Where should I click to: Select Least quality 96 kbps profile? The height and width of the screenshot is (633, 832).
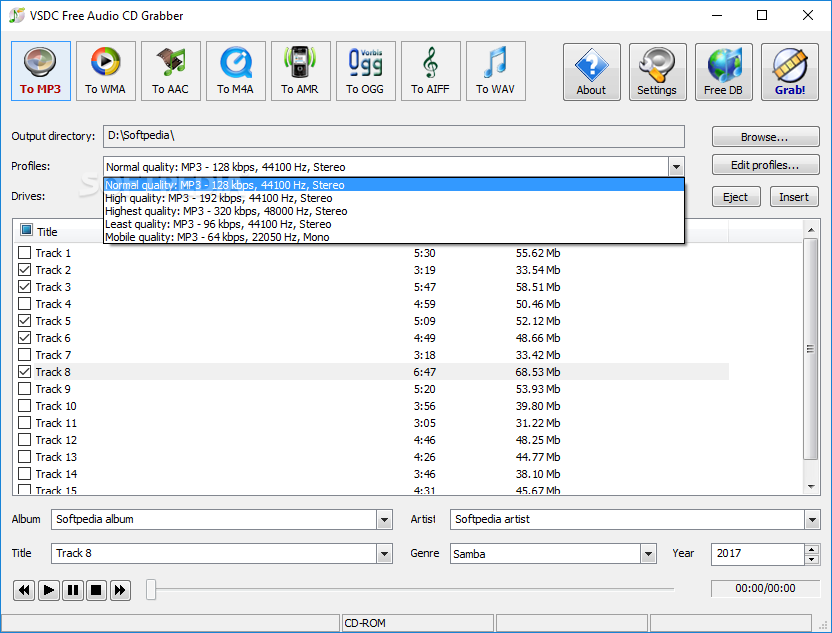tap(394, 224)
